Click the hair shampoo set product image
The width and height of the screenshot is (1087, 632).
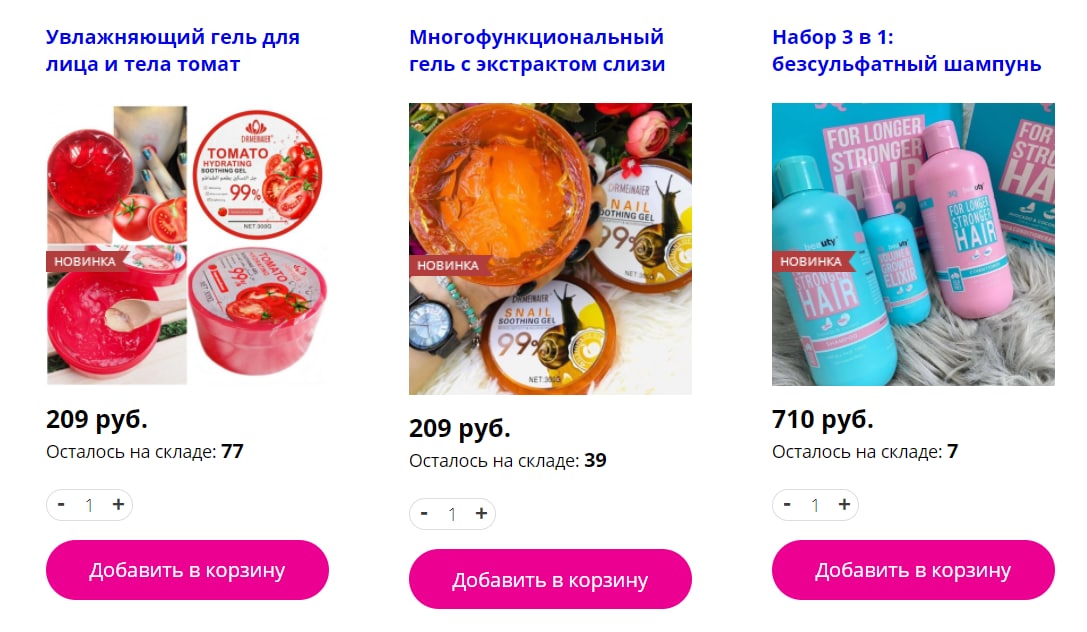click(x=913, y=245)
